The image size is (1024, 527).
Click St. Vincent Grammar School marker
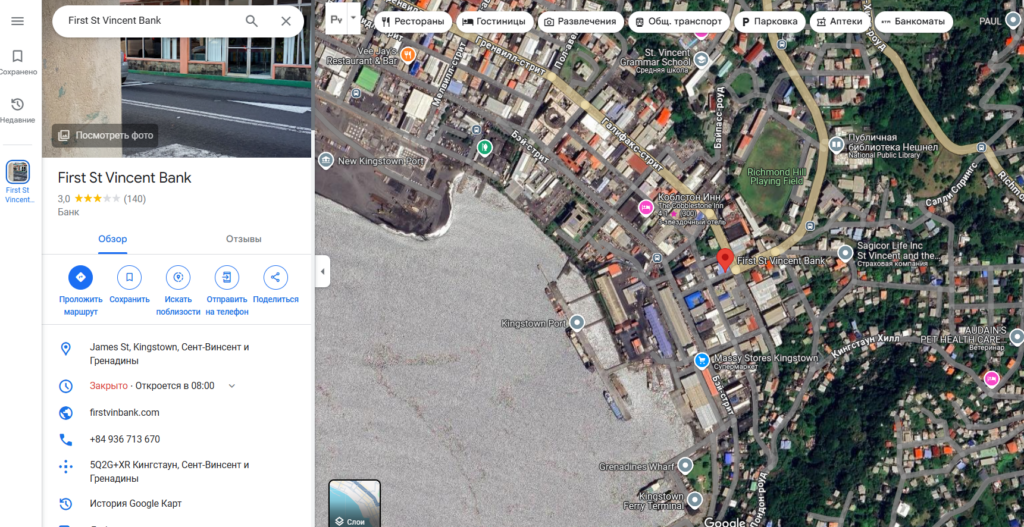[701, 59]
